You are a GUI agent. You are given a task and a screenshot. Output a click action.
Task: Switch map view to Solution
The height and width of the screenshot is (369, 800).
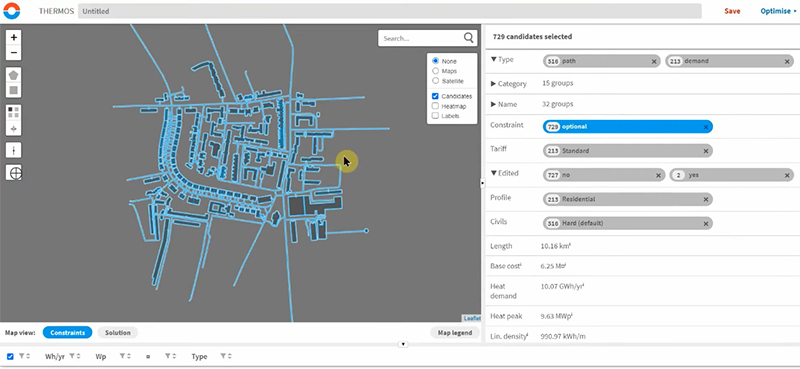[118, 333]
